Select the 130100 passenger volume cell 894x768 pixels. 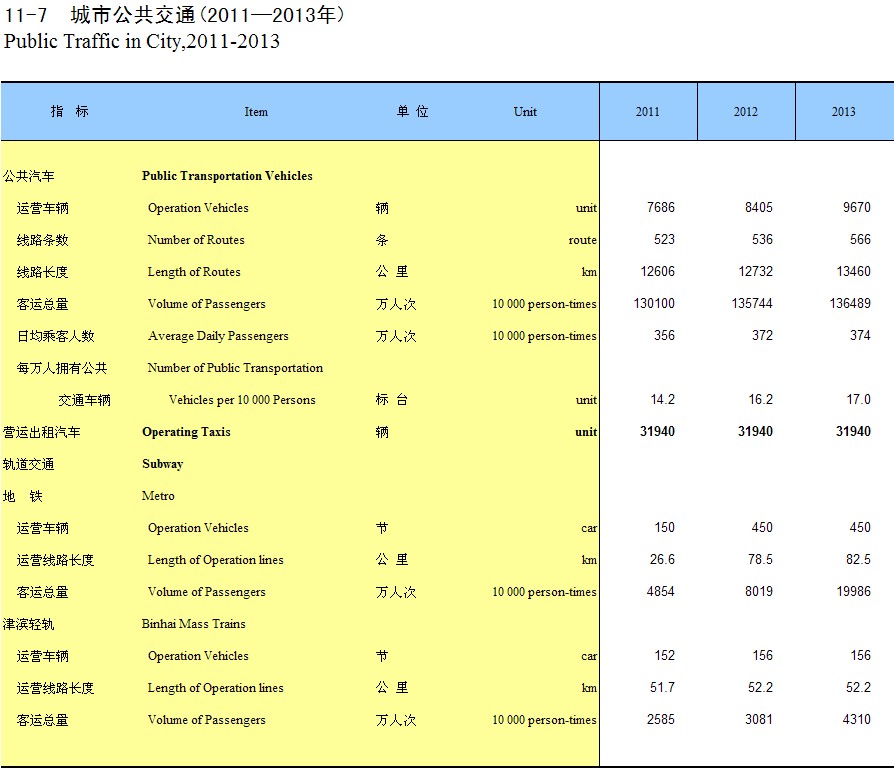point(654,304)
